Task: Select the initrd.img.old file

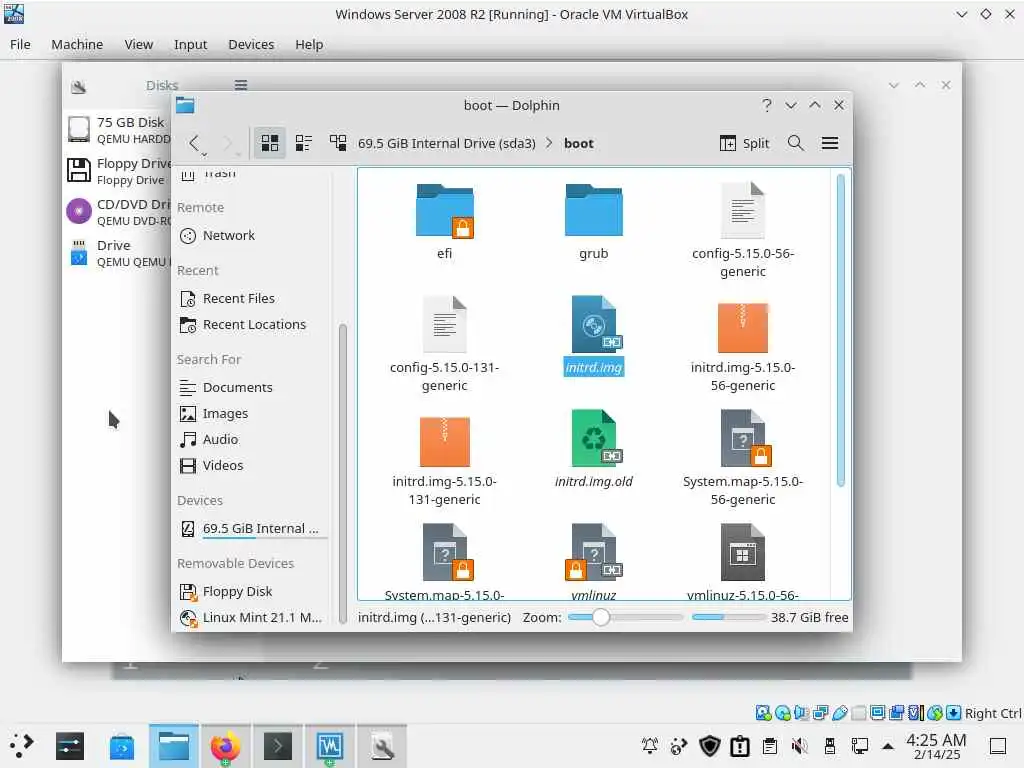Action: pos(594,449)
